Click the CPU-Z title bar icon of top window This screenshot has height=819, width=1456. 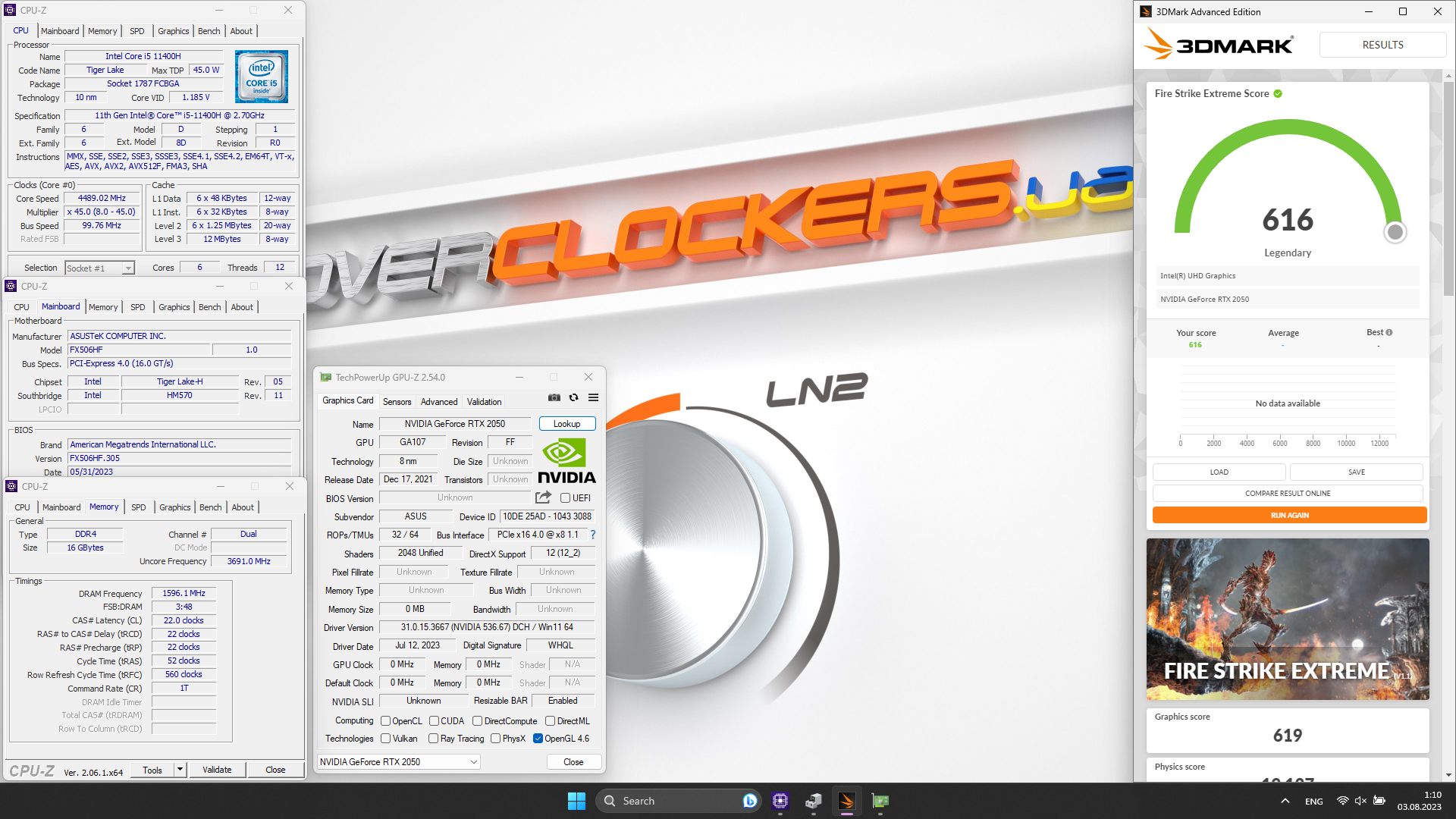(x=11, y=10)
